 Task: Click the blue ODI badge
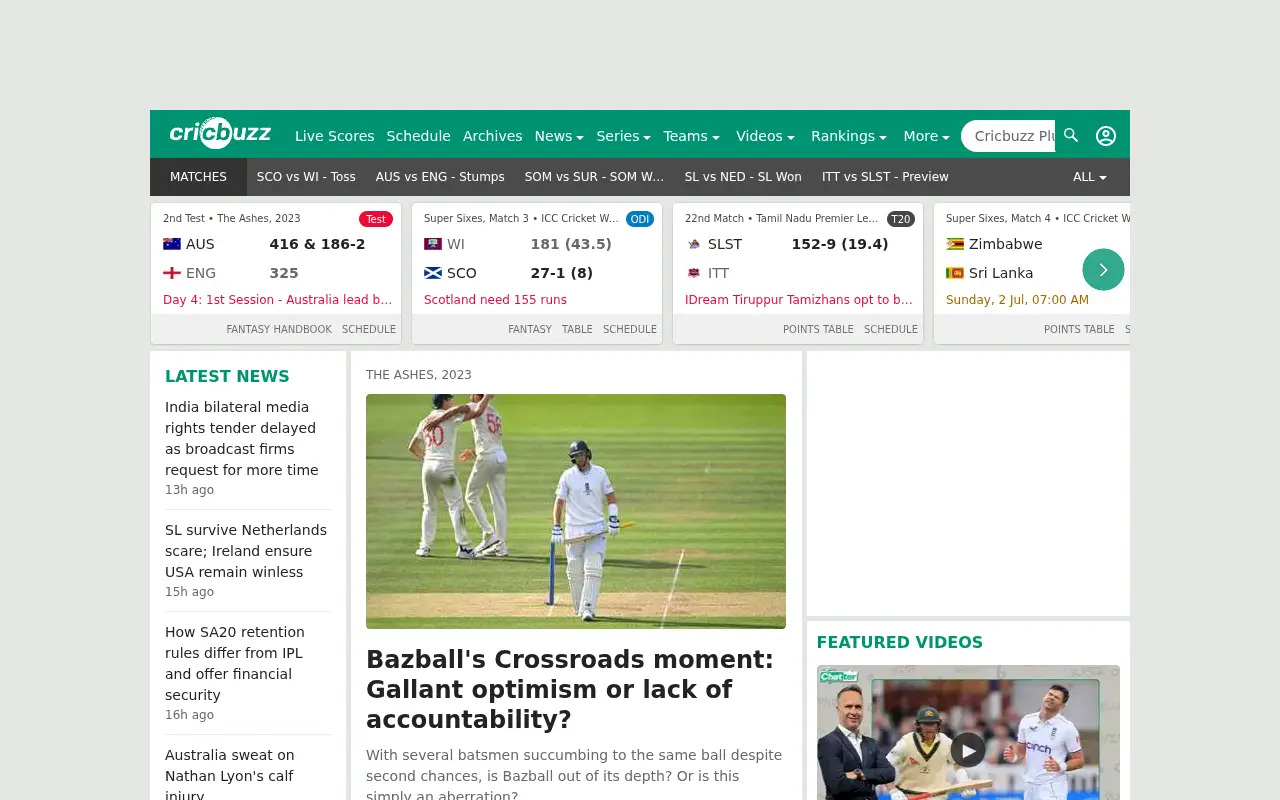[640, 219]
